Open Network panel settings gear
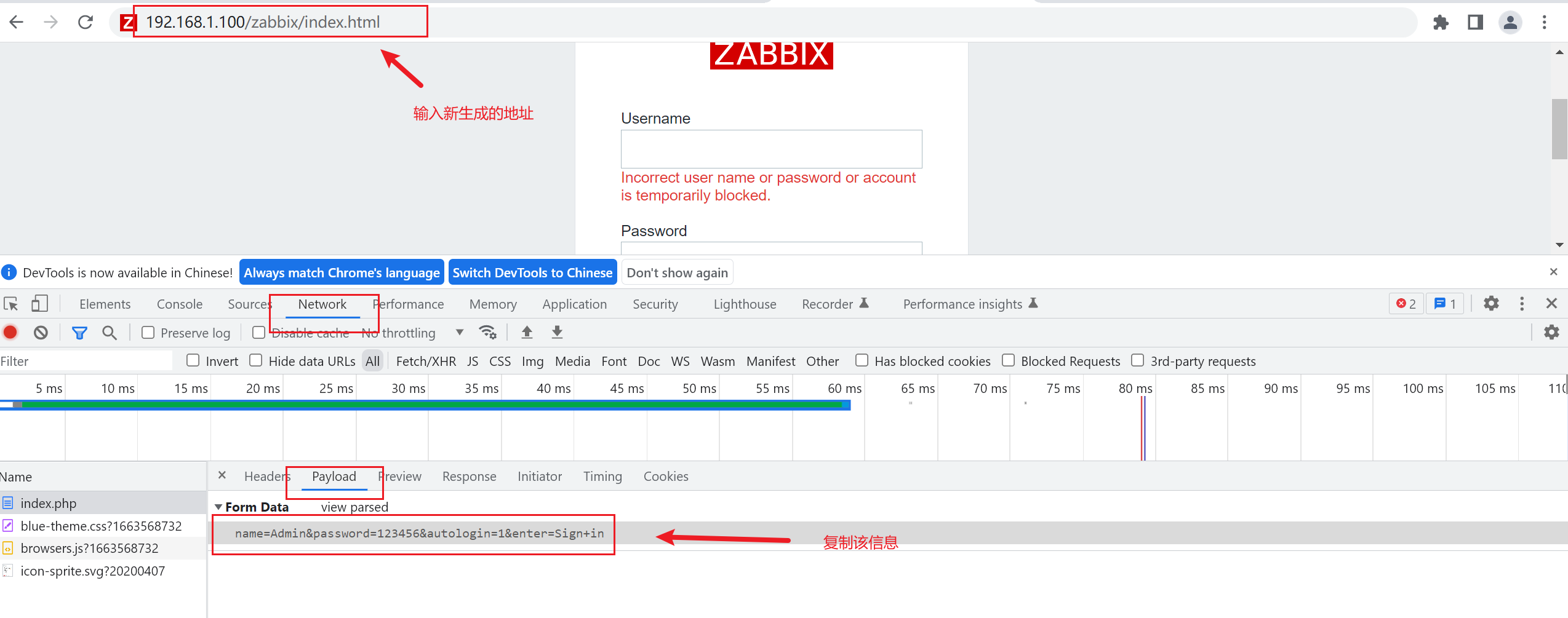Viewport: 1568px width, 618px height. (1551, 333)
